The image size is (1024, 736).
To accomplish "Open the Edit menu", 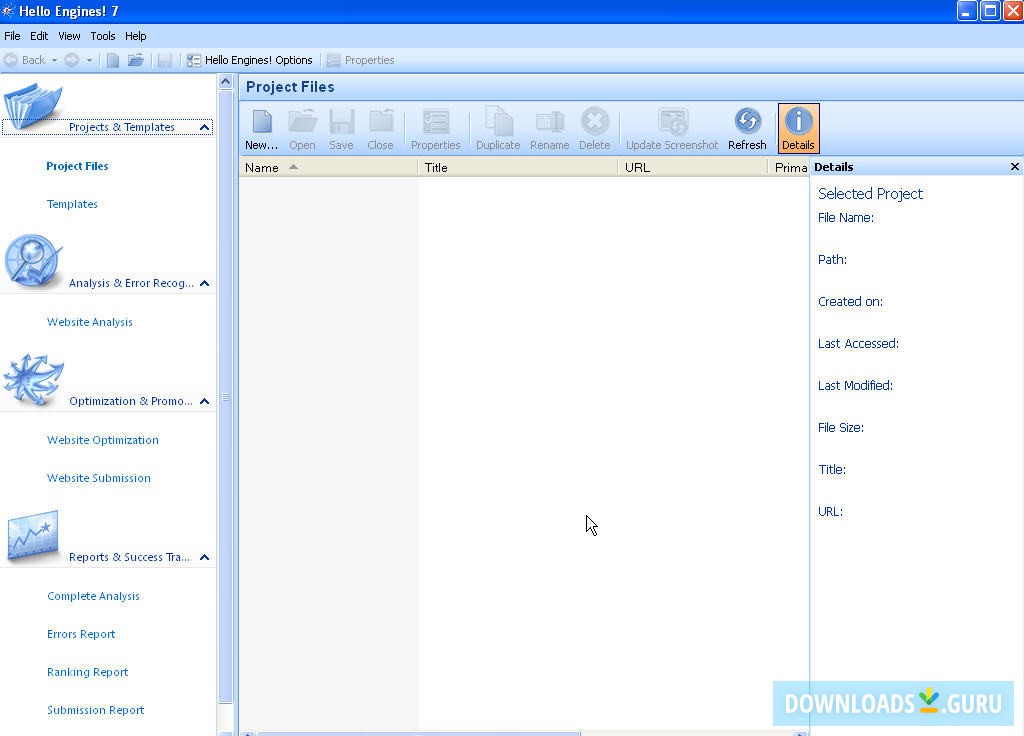I will click(39, 36).
